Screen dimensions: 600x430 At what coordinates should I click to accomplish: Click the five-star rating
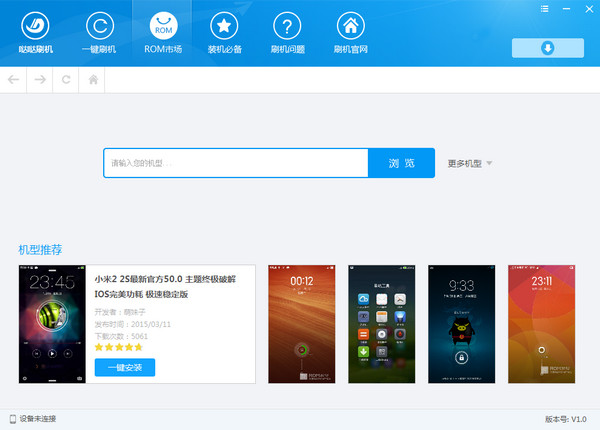(x=119, y=347)
